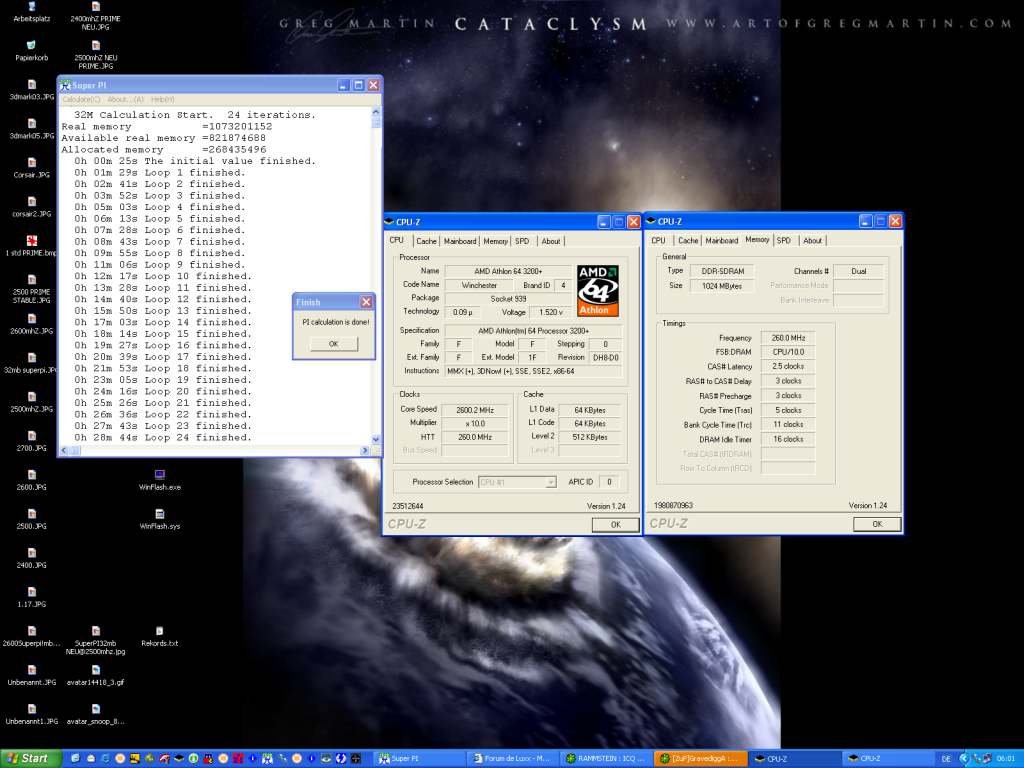Select the 2400.JPG desktop icon
The width and height of the screenshot is (1024, 768).
tap(31, 559)
